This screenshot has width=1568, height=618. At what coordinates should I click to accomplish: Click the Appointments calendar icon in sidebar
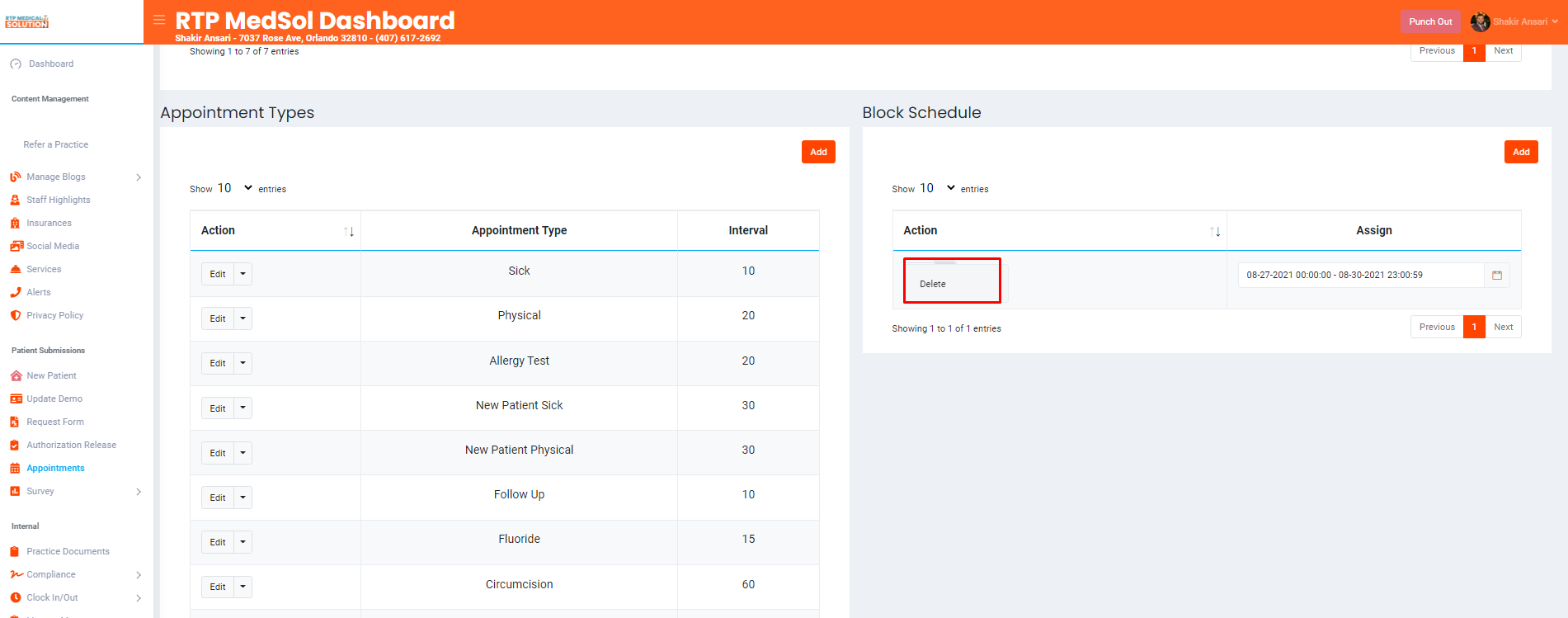15,468
